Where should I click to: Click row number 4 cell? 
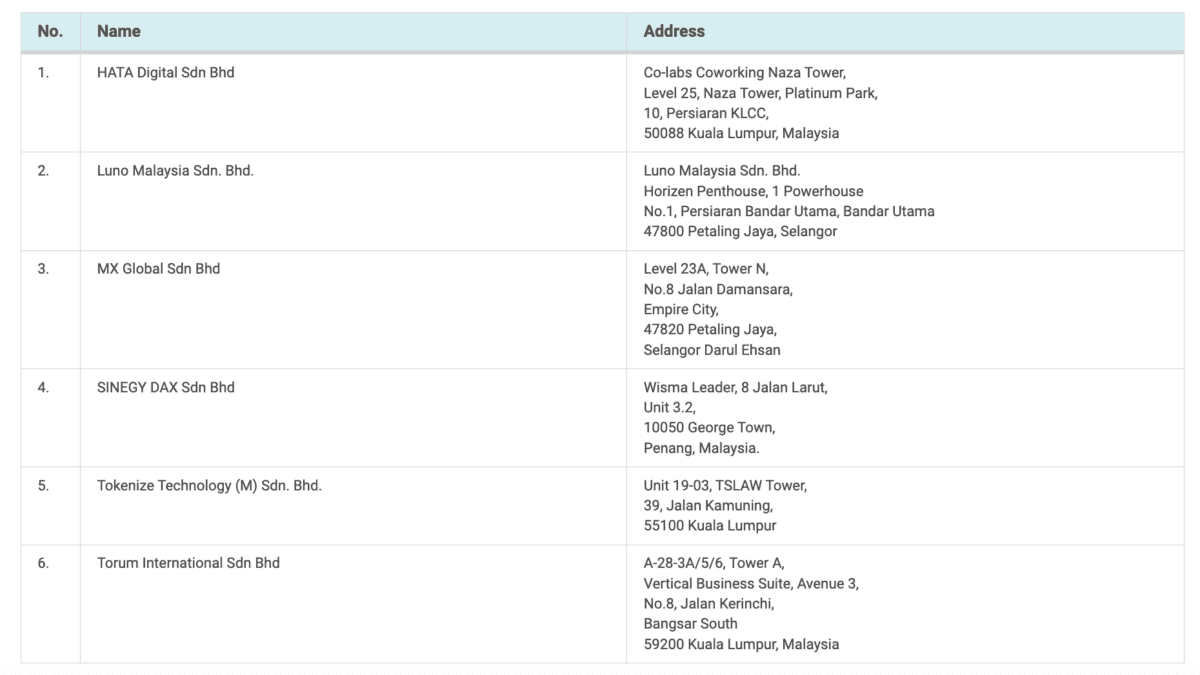[43, 387]
